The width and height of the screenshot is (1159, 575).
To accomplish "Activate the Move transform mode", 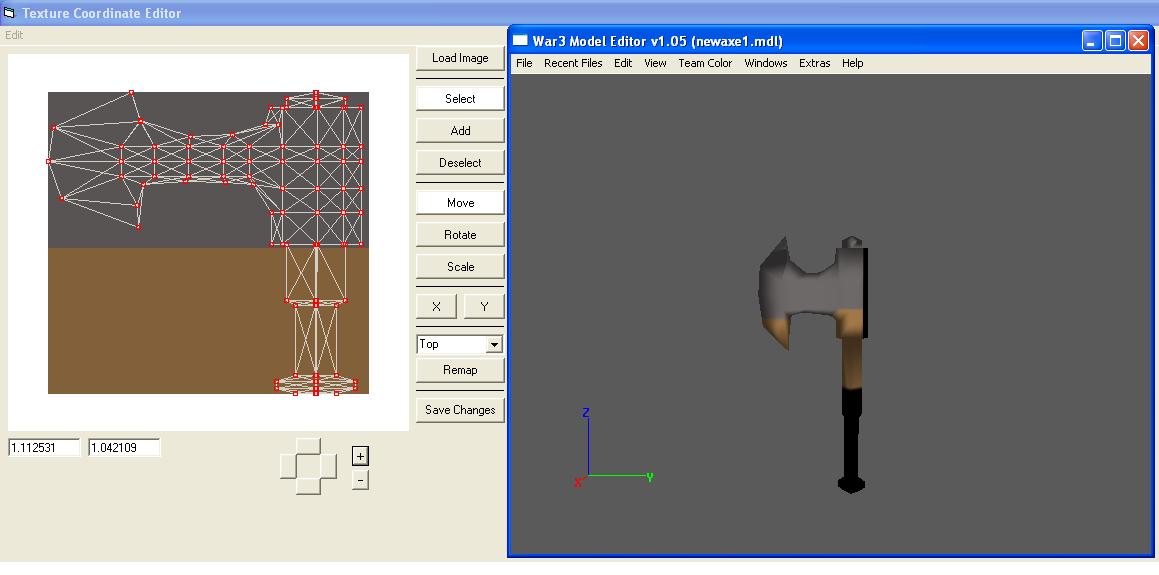I will pos(460,203).
